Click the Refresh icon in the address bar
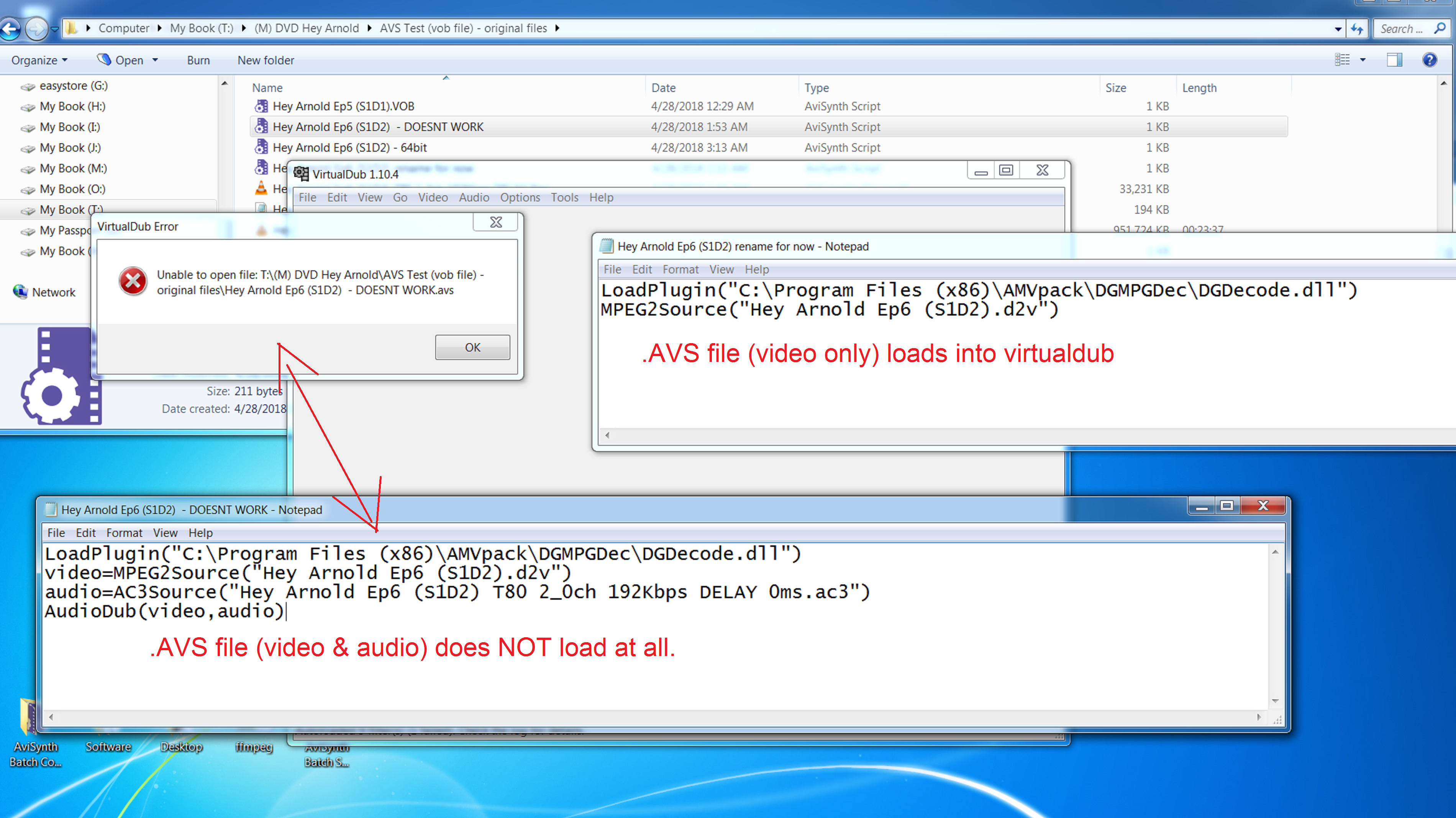The height and width of the screenshot is (818, 1456). [x=1357, y=29]
